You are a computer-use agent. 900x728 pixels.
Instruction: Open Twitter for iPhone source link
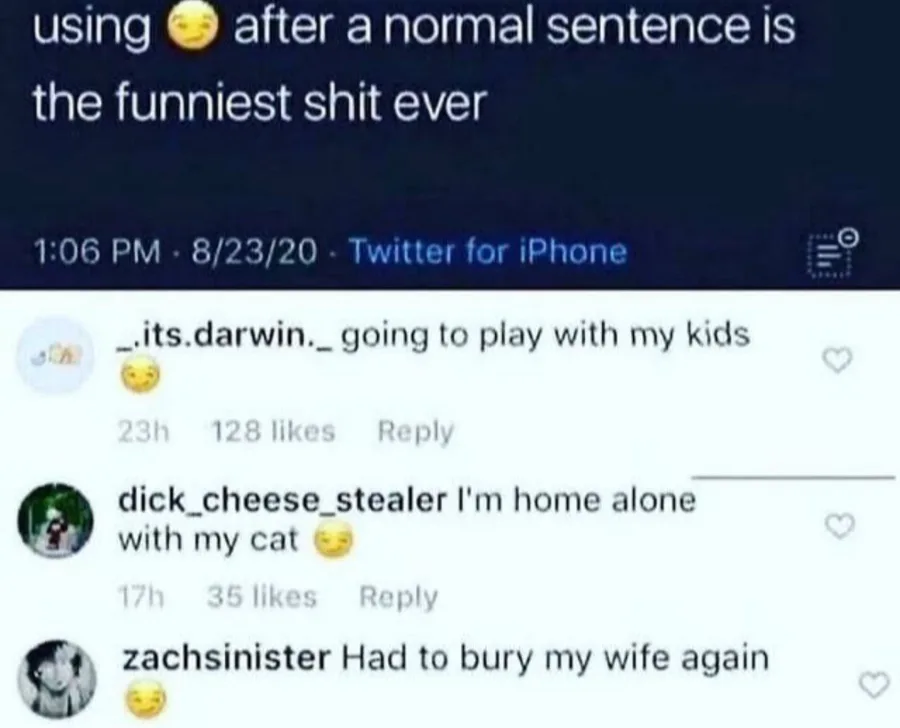[x=488, y=251]
